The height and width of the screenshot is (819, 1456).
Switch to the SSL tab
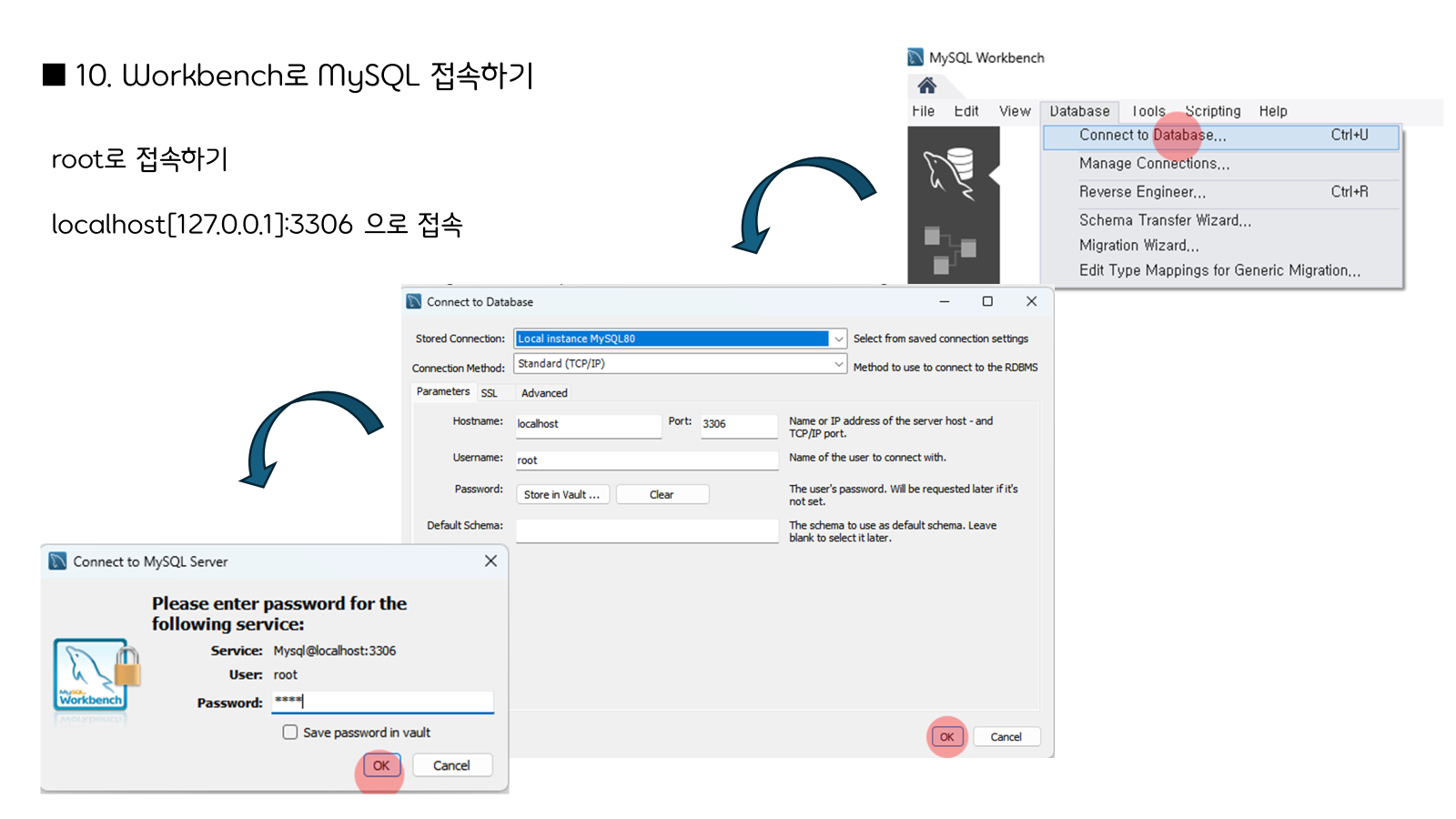tap(490, 393)
